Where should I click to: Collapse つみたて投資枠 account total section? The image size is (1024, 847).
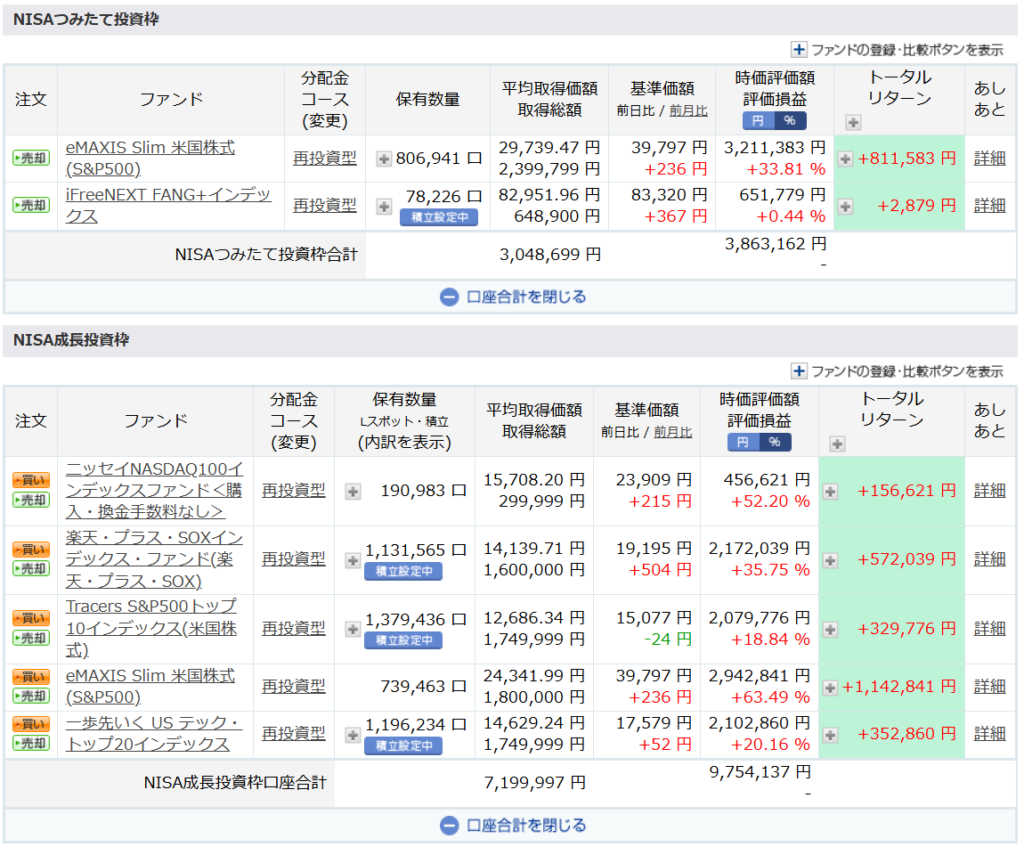coord(512,297)
